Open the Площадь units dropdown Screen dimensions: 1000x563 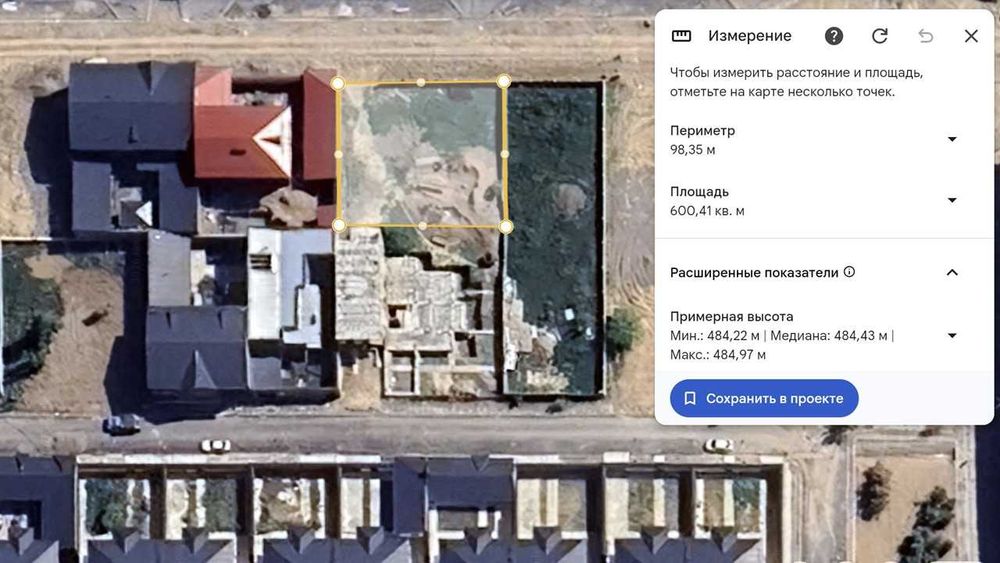tap(952, 200)
